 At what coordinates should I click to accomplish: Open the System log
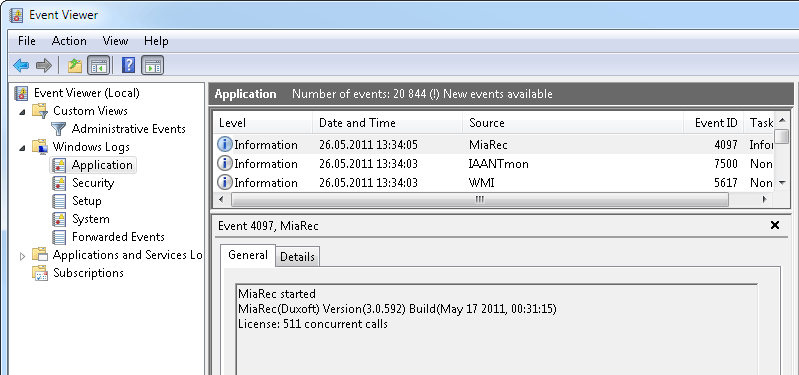click(x=91, y=219)
